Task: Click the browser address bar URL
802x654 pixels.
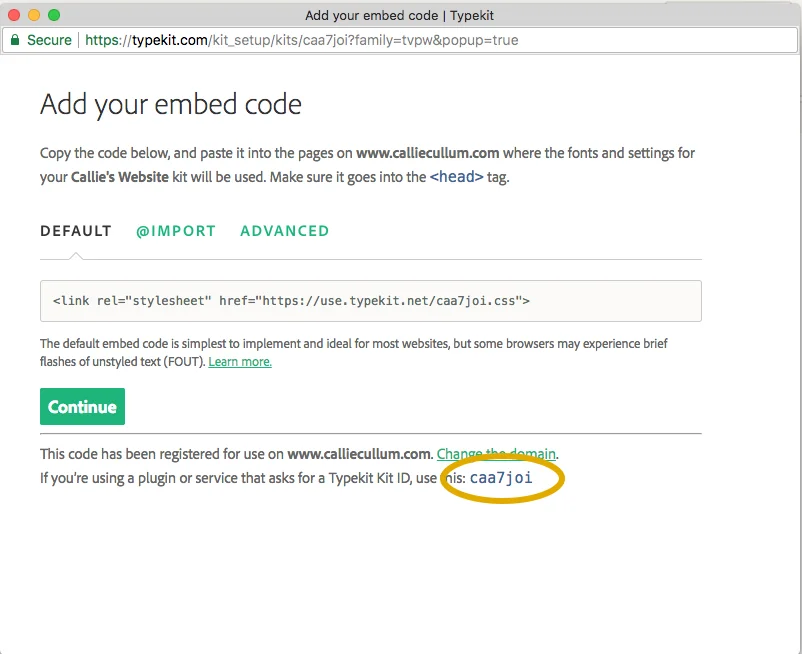Action: click(x=302, y=40)
